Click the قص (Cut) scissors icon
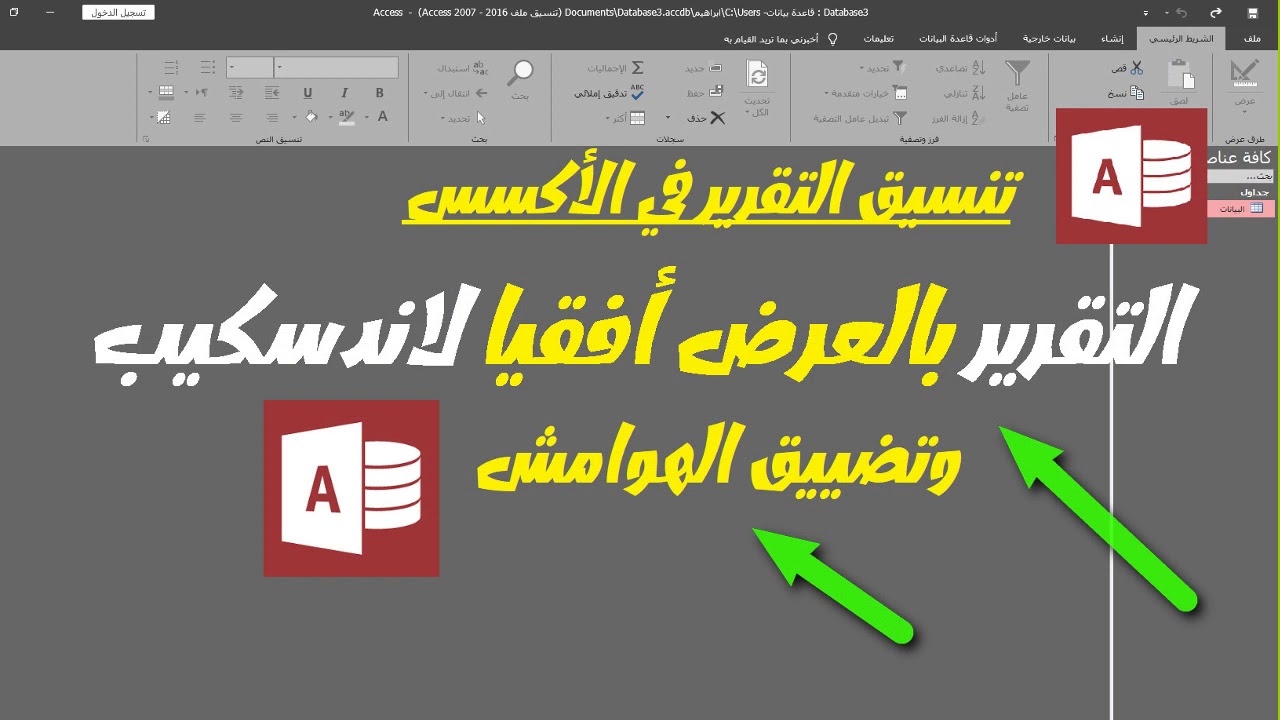The image size is (1280, 720). click(1137, 68)
